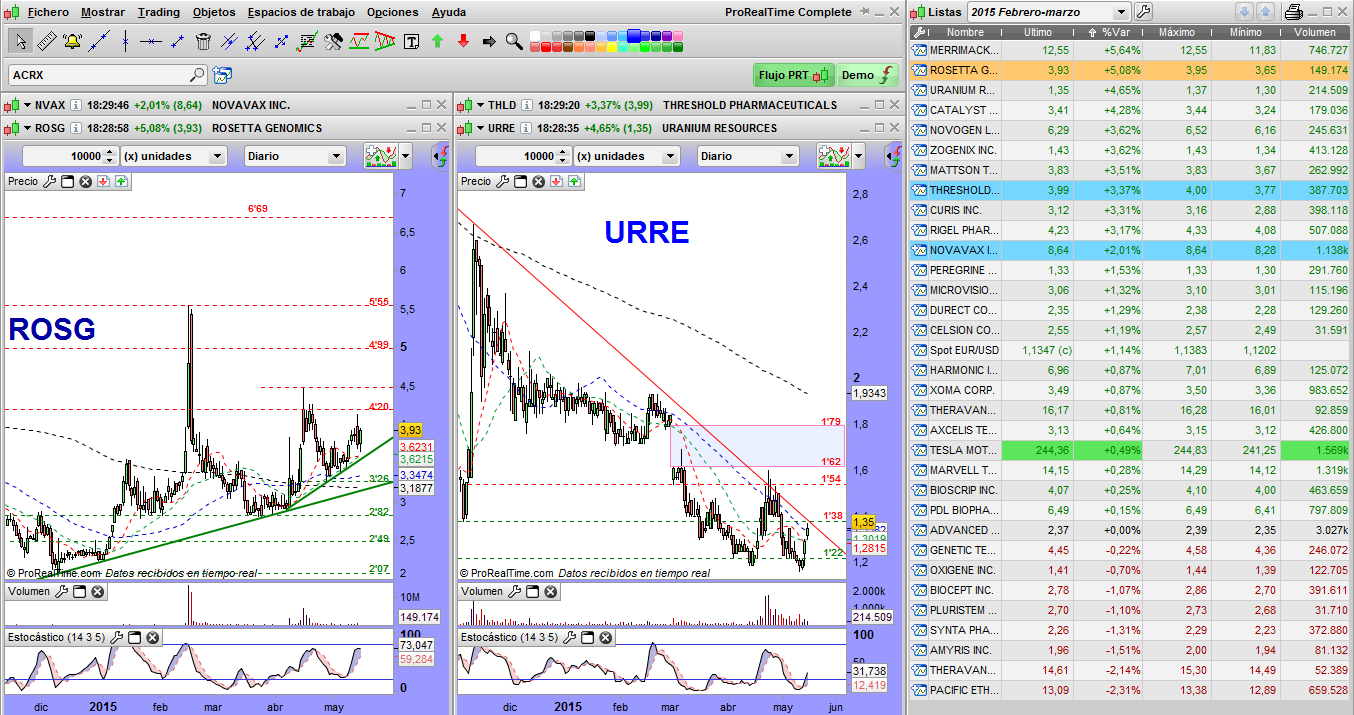Viewport: 1354px width, 715px height.
Task: Open the column settings wrench in the list header
Action: coord(918,31)
